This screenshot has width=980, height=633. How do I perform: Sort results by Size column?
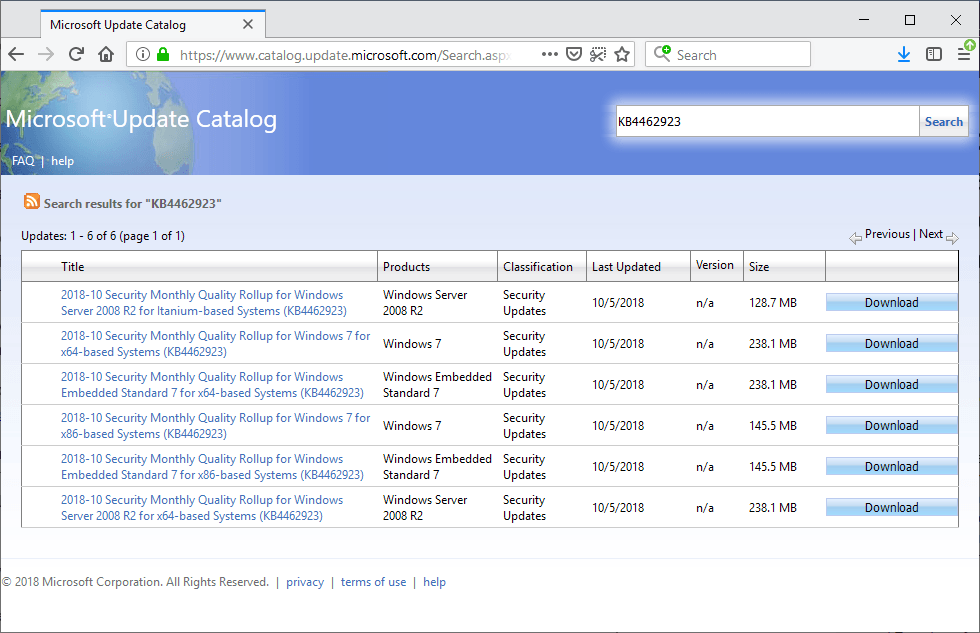[x=759, y=266]
